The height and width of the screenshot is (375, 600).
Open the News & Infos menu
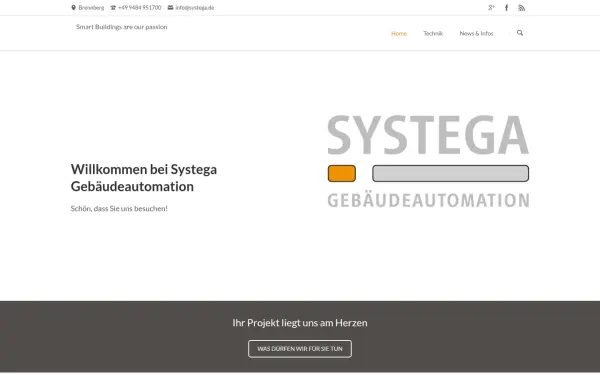point(476,34)
